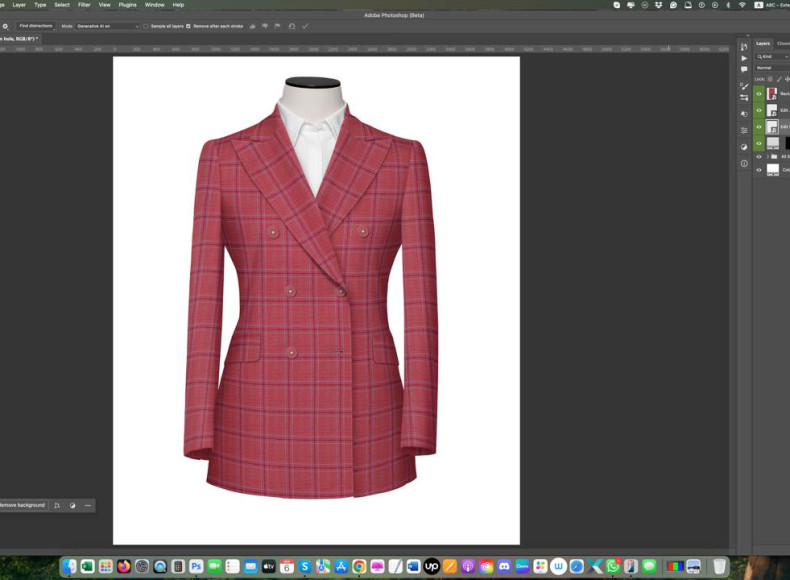
Task: Open Discord from the Dock
Action: tap(504, 566)
